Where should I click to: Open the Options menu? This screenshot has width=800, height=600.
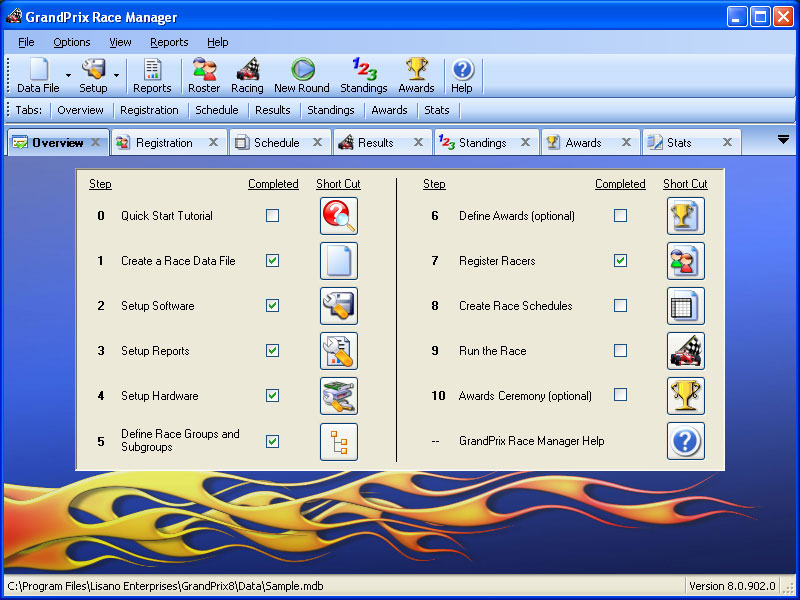click(x=72, y=42)
